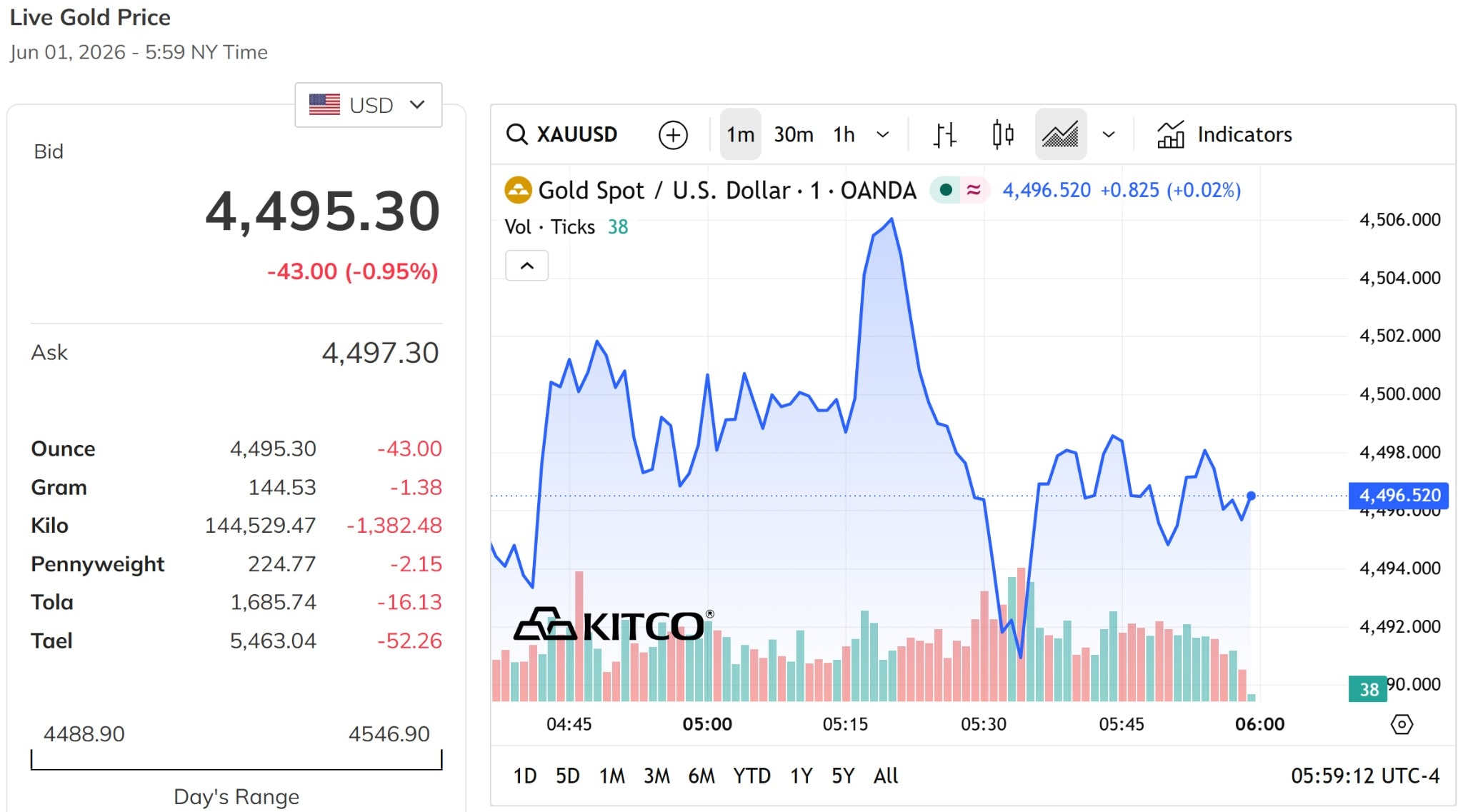The width and height of the screenshot is (1463, 812).
Task: Open chart settings with the hexagon icon
Action: (1402, 724)
